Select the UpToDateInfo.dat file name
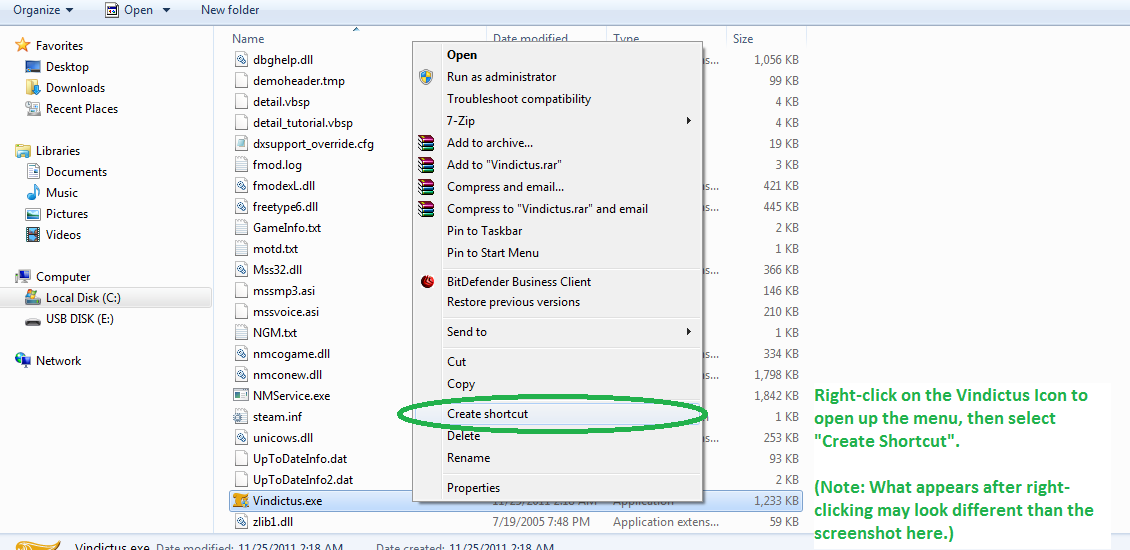Viewport: 1130px width, 550px height. tap(301, 458)
